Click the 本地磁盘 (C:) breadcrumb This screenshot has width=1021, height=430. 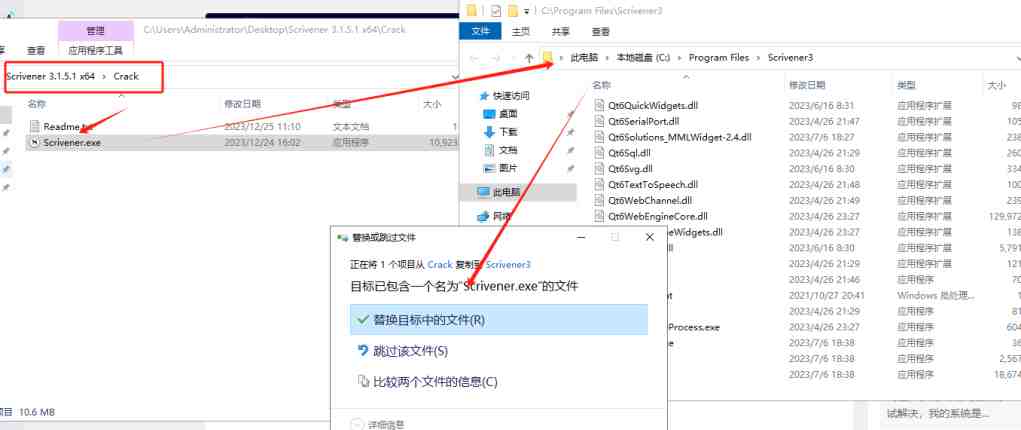click(643, 57)
